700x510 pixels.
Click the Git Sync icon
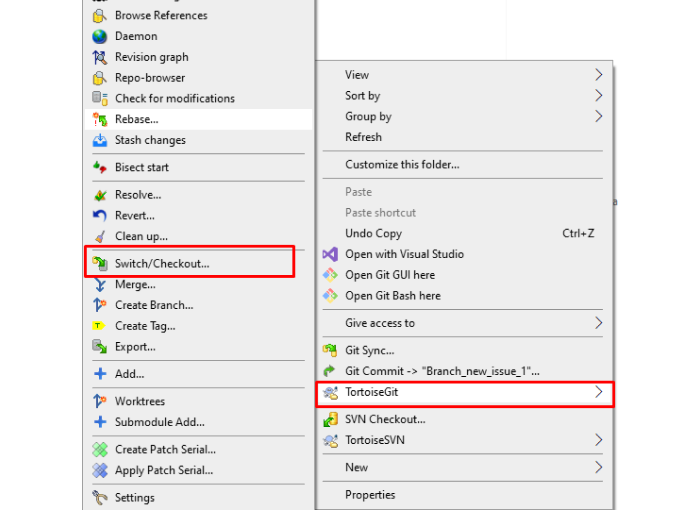click(330, 351)
